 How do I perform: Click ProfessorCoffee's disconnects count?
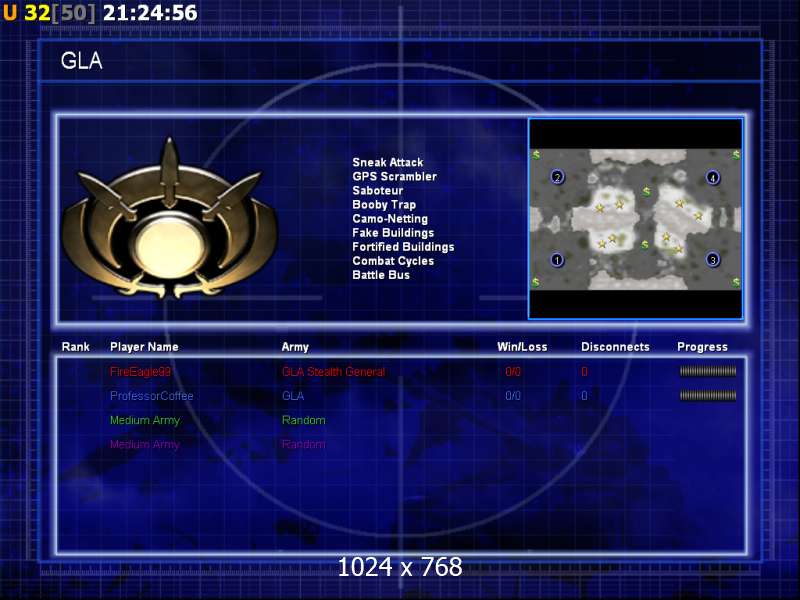coord(584,396)
